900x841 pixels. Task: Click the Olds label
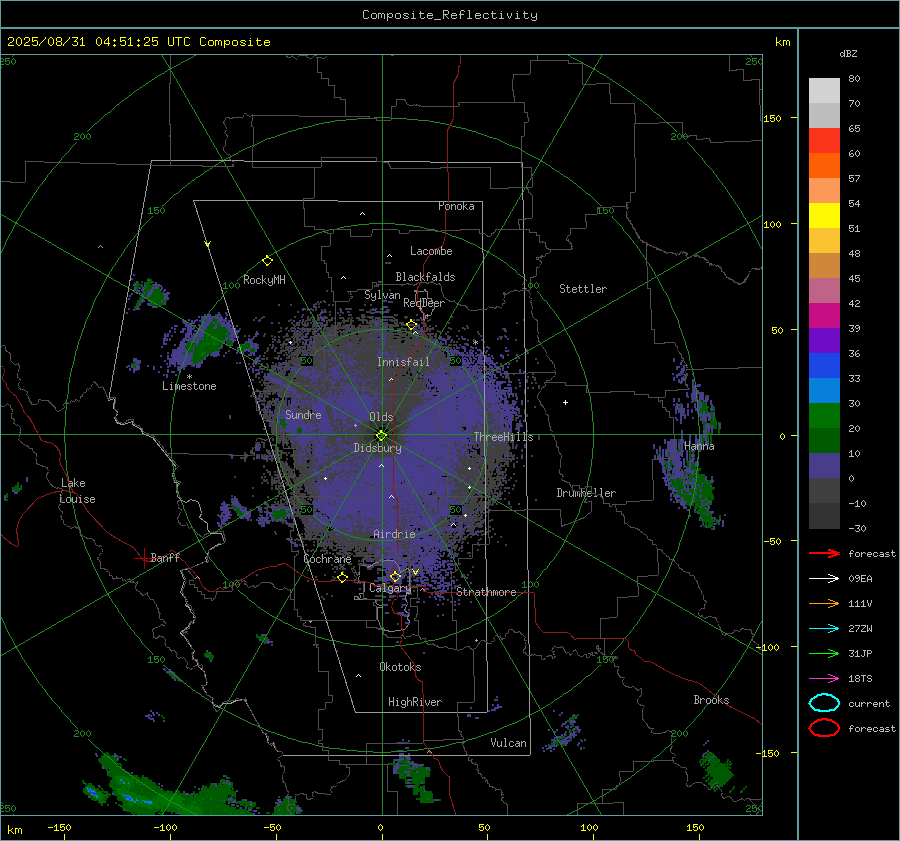(381, 417)
